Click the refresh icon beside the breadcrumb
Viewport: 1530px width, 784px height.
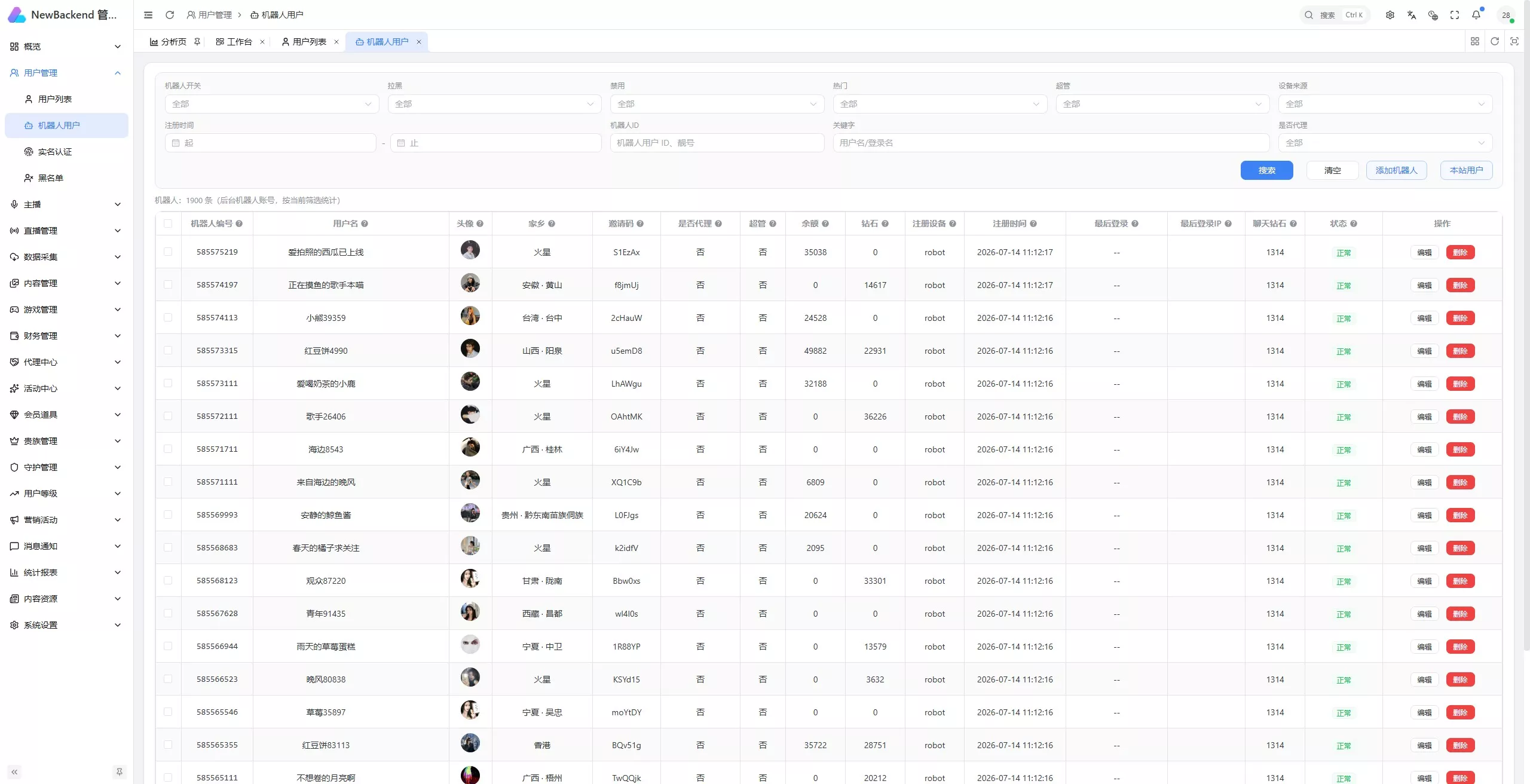[170, 15]
